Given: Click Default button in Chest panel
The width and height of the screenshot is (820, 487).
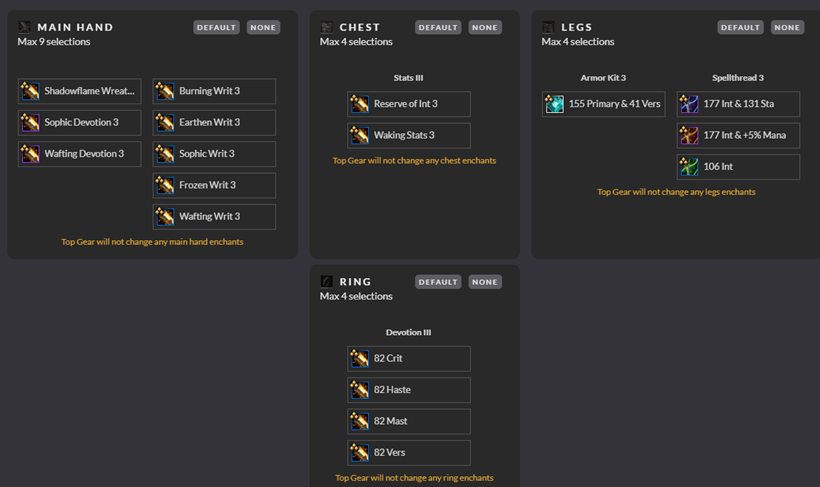Looking at the screenshot, I should point(438,27).
